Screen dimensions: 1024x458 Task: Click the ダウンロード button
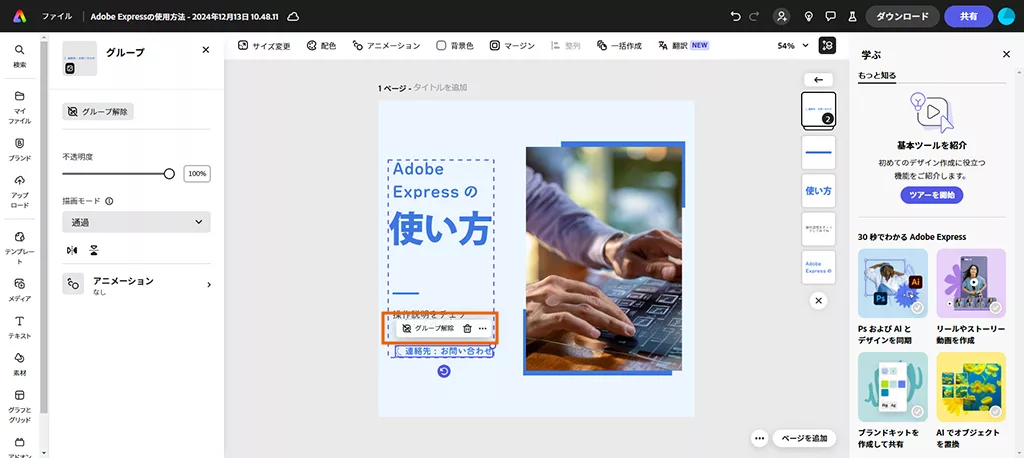click(x=901, y=16)
